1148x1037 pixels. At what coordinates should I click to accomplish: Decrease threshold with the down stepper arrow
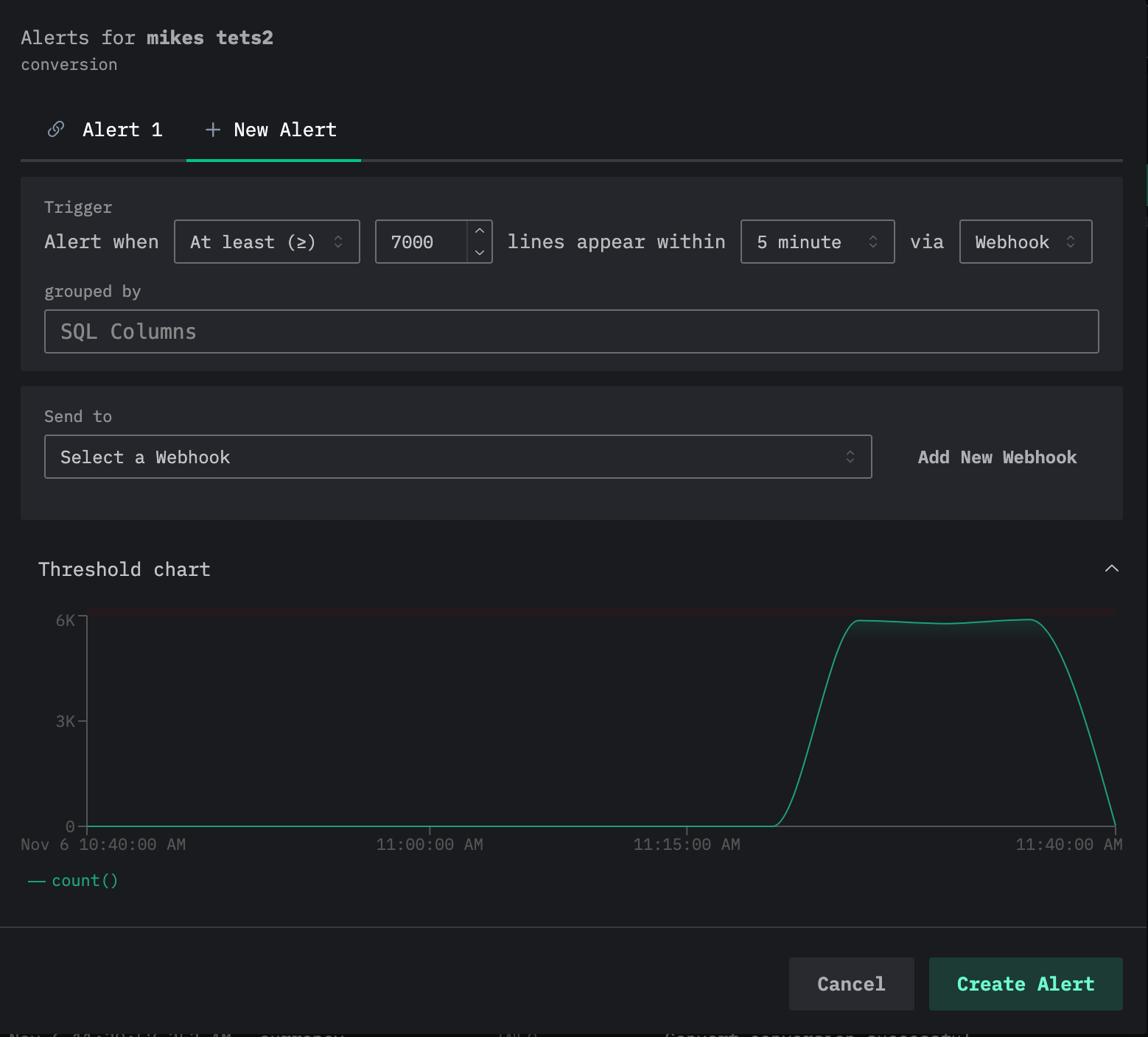480,252
